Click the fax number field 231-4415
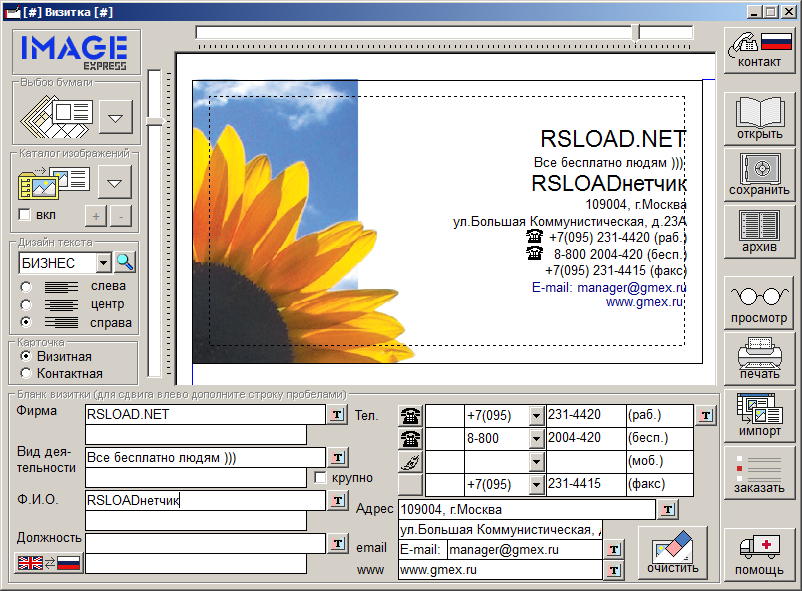 [586, 484]
